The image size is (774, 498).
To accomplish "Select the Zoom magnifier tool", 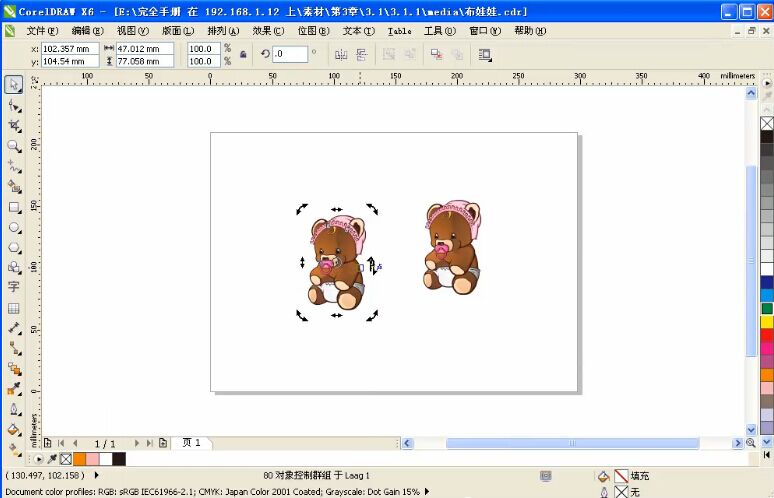I will (x=14, y=146).
